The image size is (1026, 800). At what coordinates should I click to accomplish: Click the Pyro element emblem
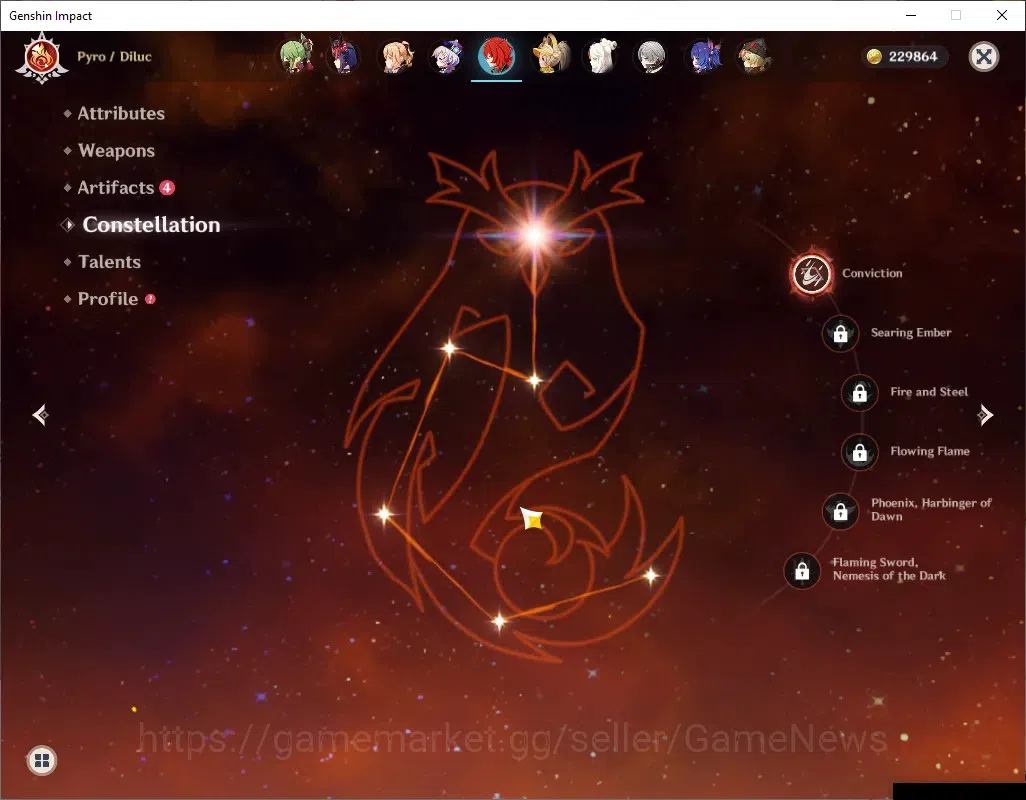coord(42,58)
